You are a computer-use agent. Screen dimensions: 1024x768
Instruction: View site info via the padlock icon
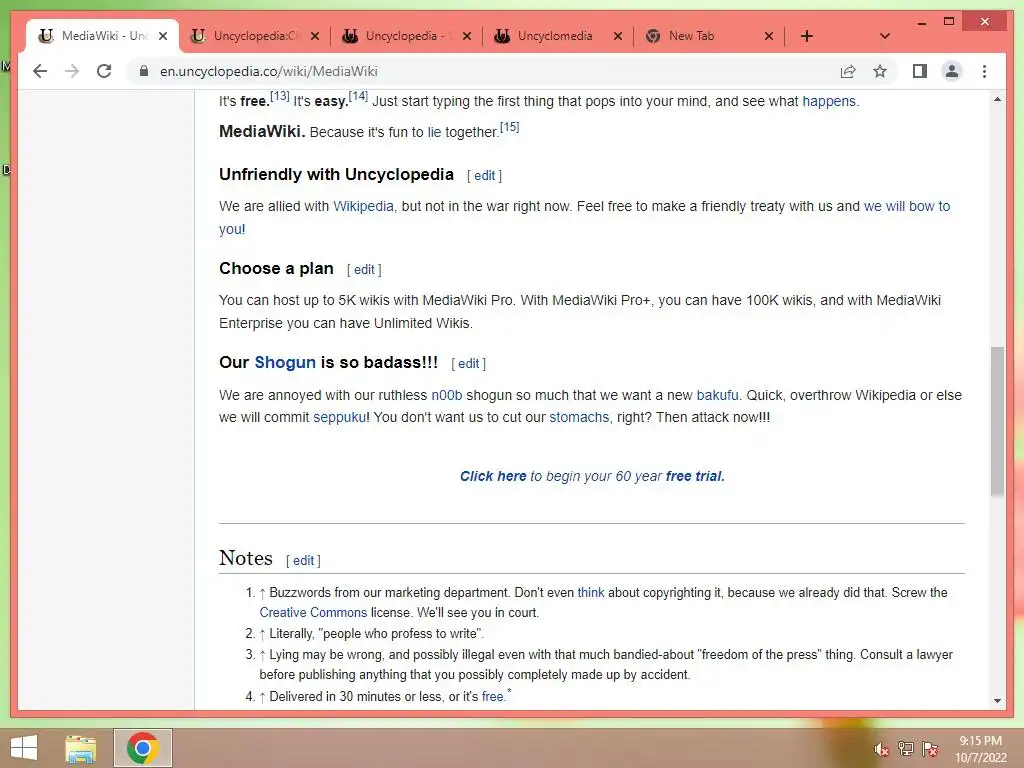144,71
